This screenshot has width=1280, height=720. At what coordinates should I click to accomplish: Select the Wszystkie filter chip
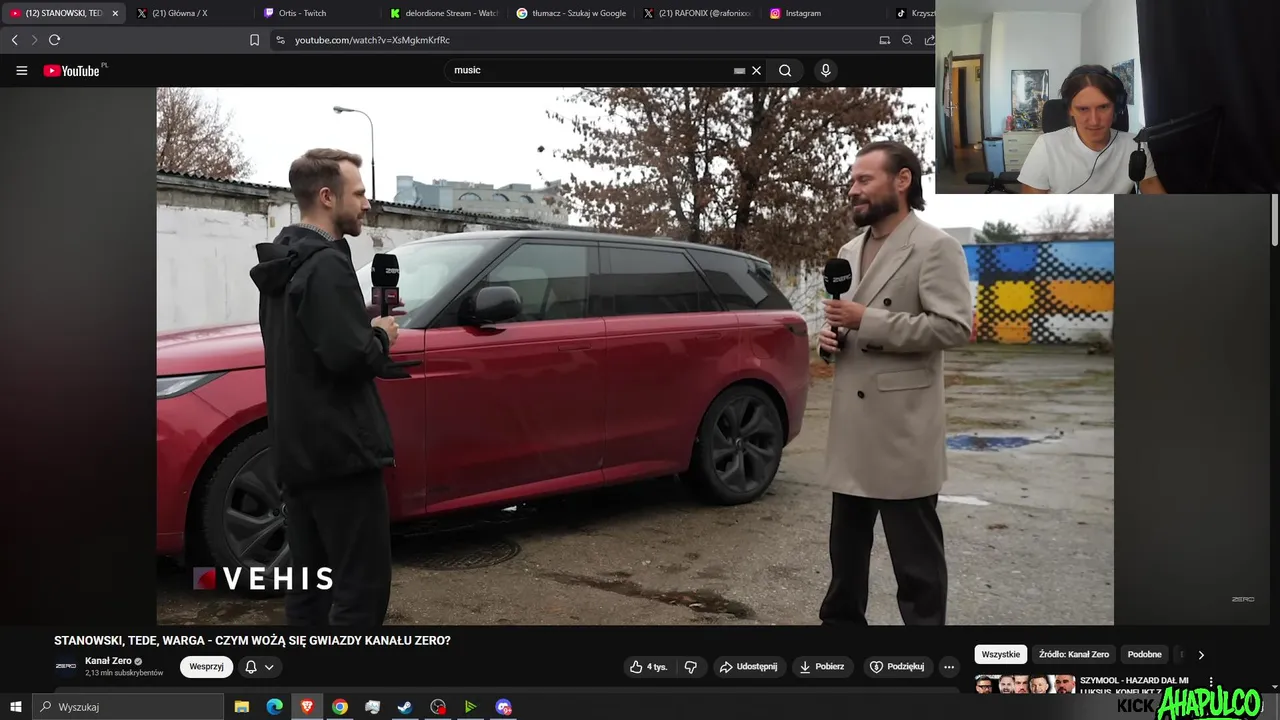click(x=1001, y=654)
